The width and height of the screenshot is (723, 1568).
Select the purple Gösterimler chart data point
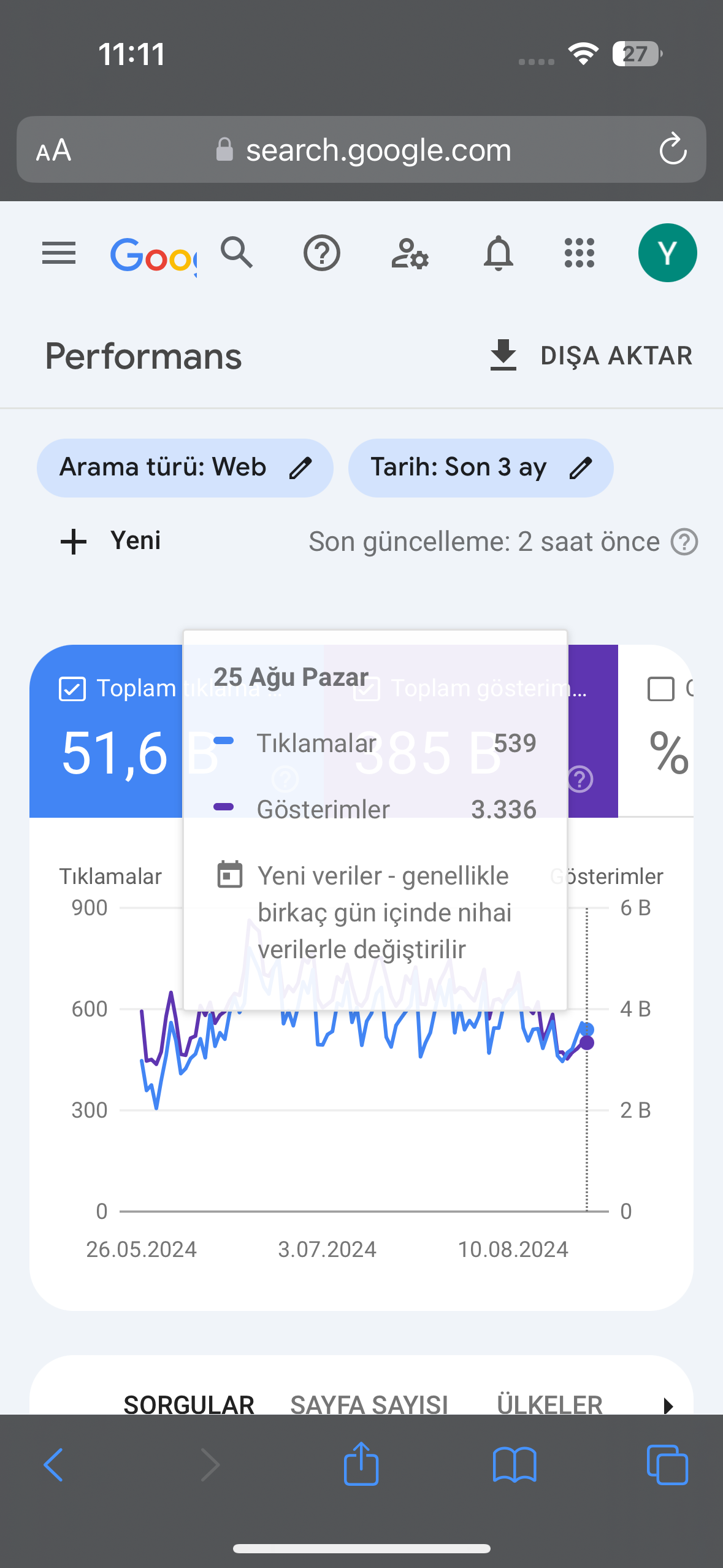click(587, 1042)
